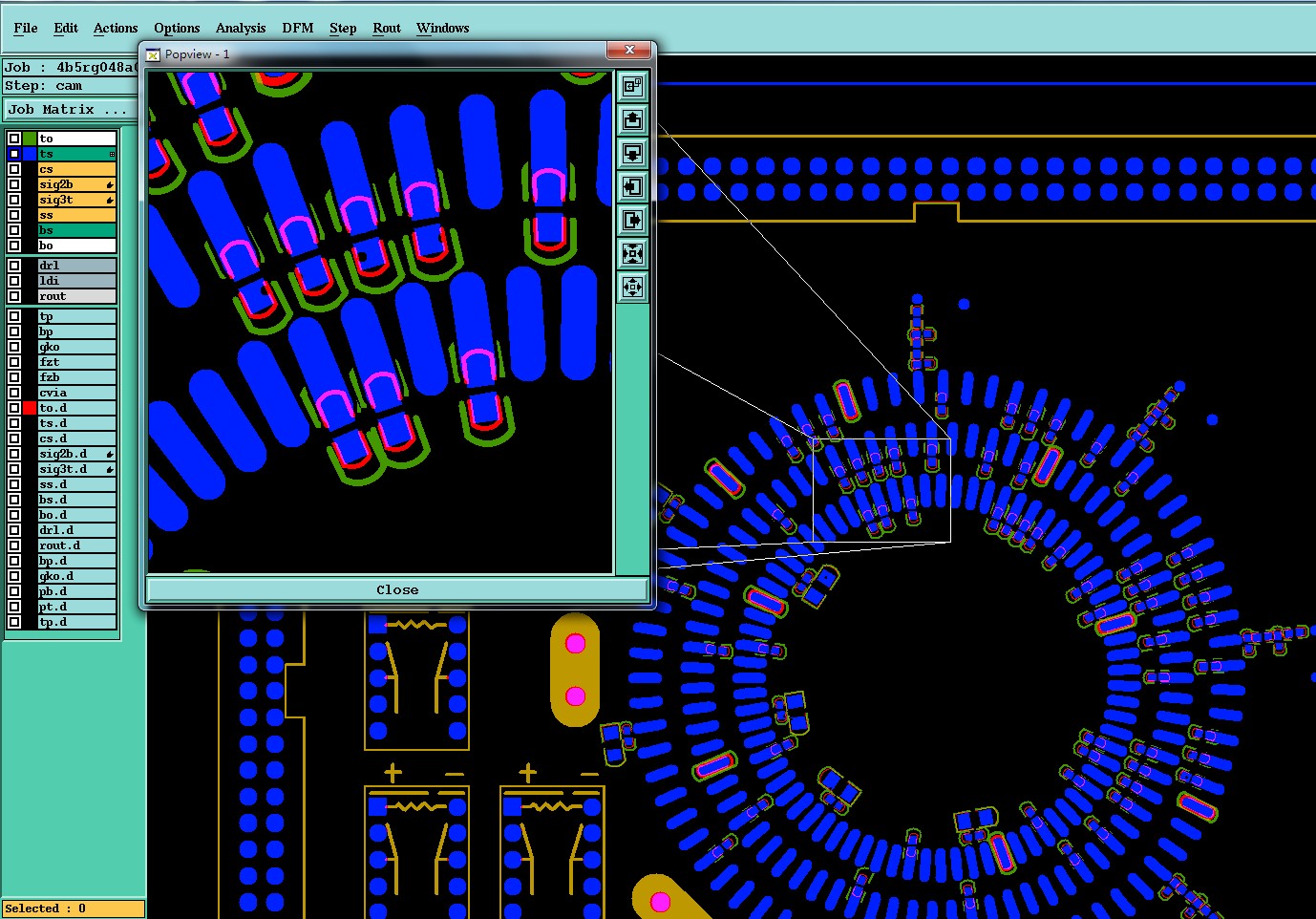
Task: Toggle display checkbox for rout layer
Action: (x=14, y=296)
